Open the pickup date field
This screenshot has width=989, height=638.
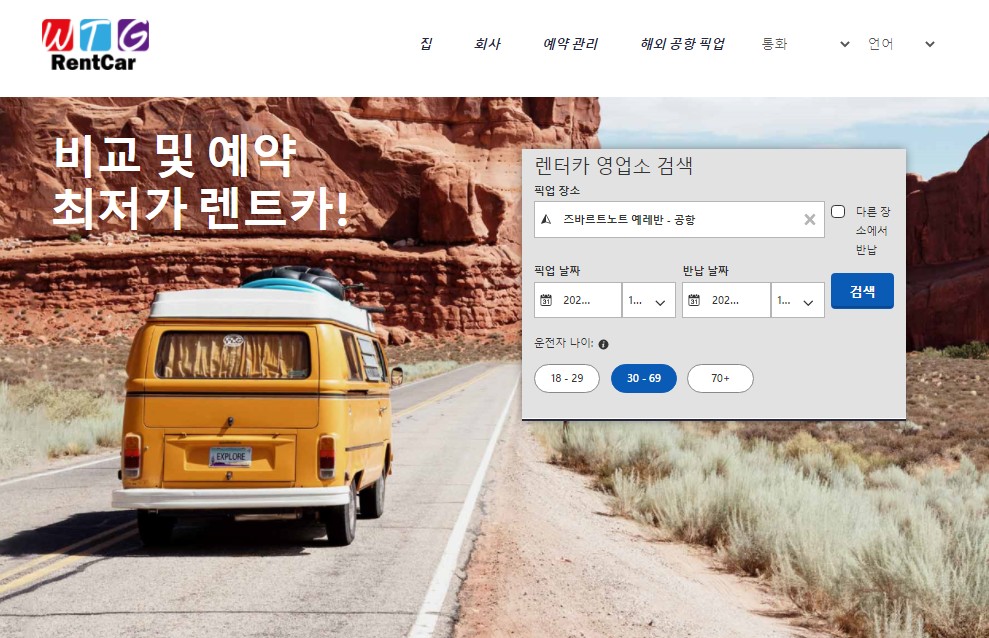tap(578, 300)
